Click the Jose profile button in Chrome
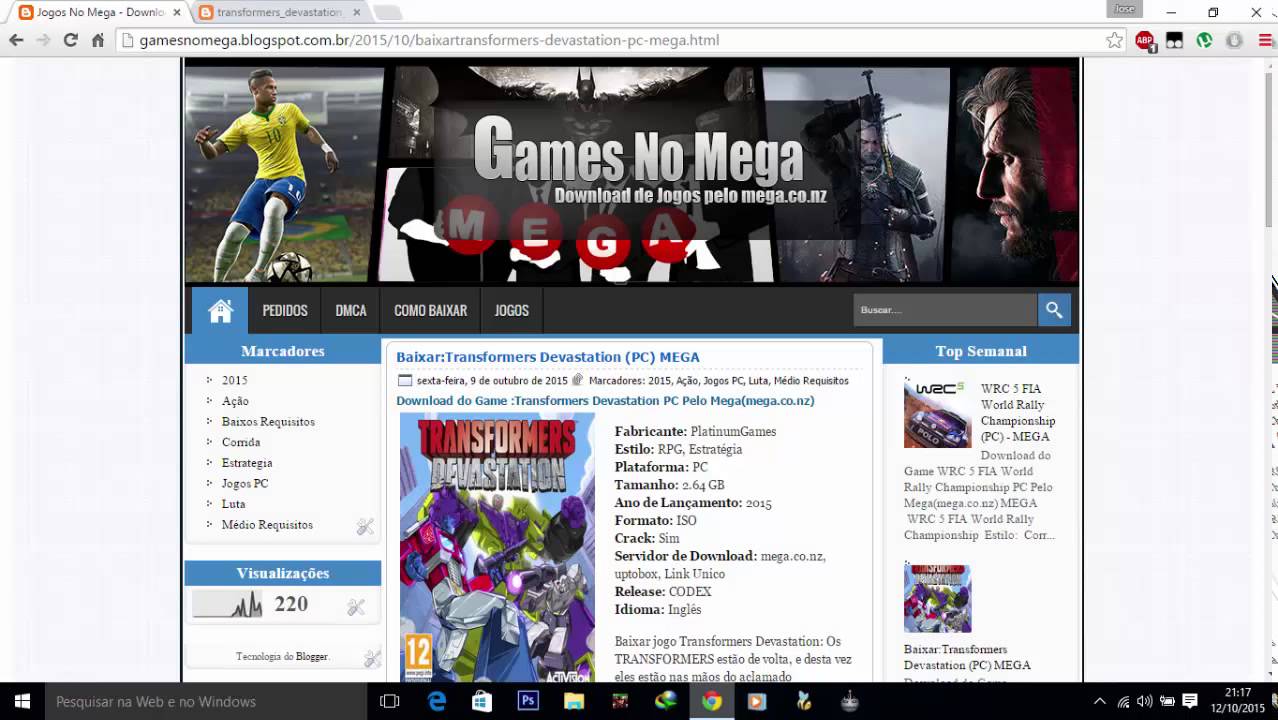This screenshot has width=1278, height=720. pos(1125,9)
